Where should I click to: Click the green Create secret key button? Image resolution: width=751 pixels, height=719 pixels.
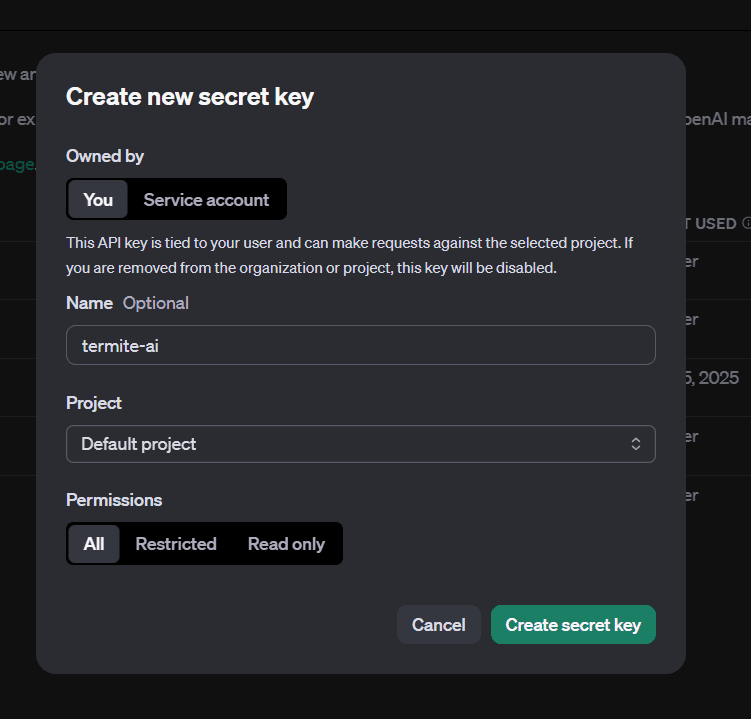tap(572, 625)
